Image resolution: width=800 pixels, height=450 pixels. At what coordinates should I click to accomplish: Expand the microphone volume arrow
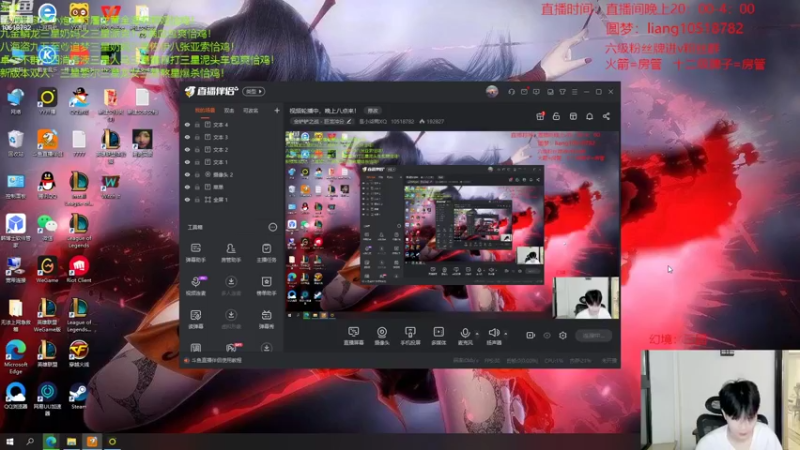pyautogui.click(x=477, y=334)
